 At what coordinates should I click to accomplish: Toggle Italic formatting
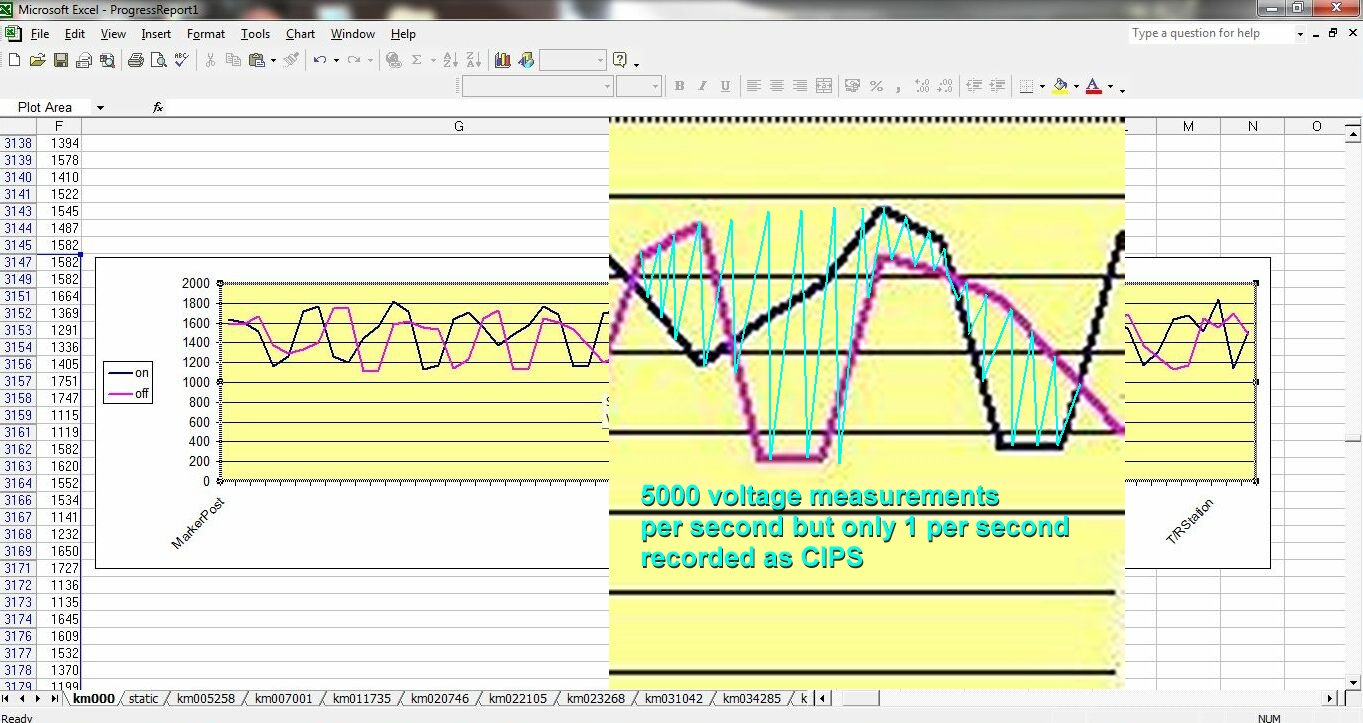click(702, 86)
